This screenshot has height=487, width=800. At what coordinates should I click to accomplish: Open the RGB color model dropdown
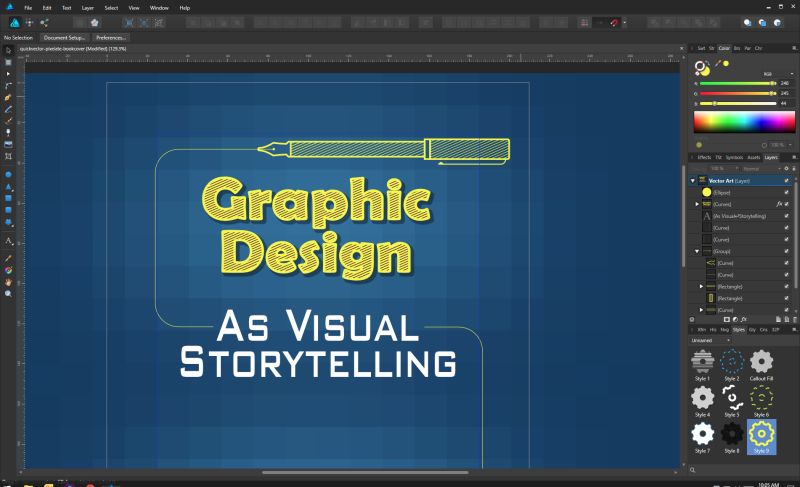(x=778, y=74)
